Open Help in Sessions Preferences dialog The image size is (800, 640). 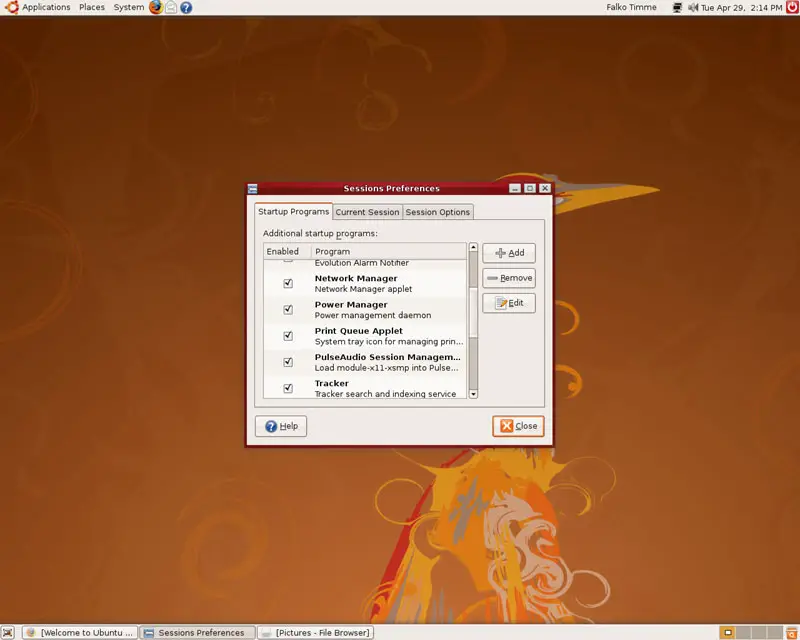coord(281,426)
